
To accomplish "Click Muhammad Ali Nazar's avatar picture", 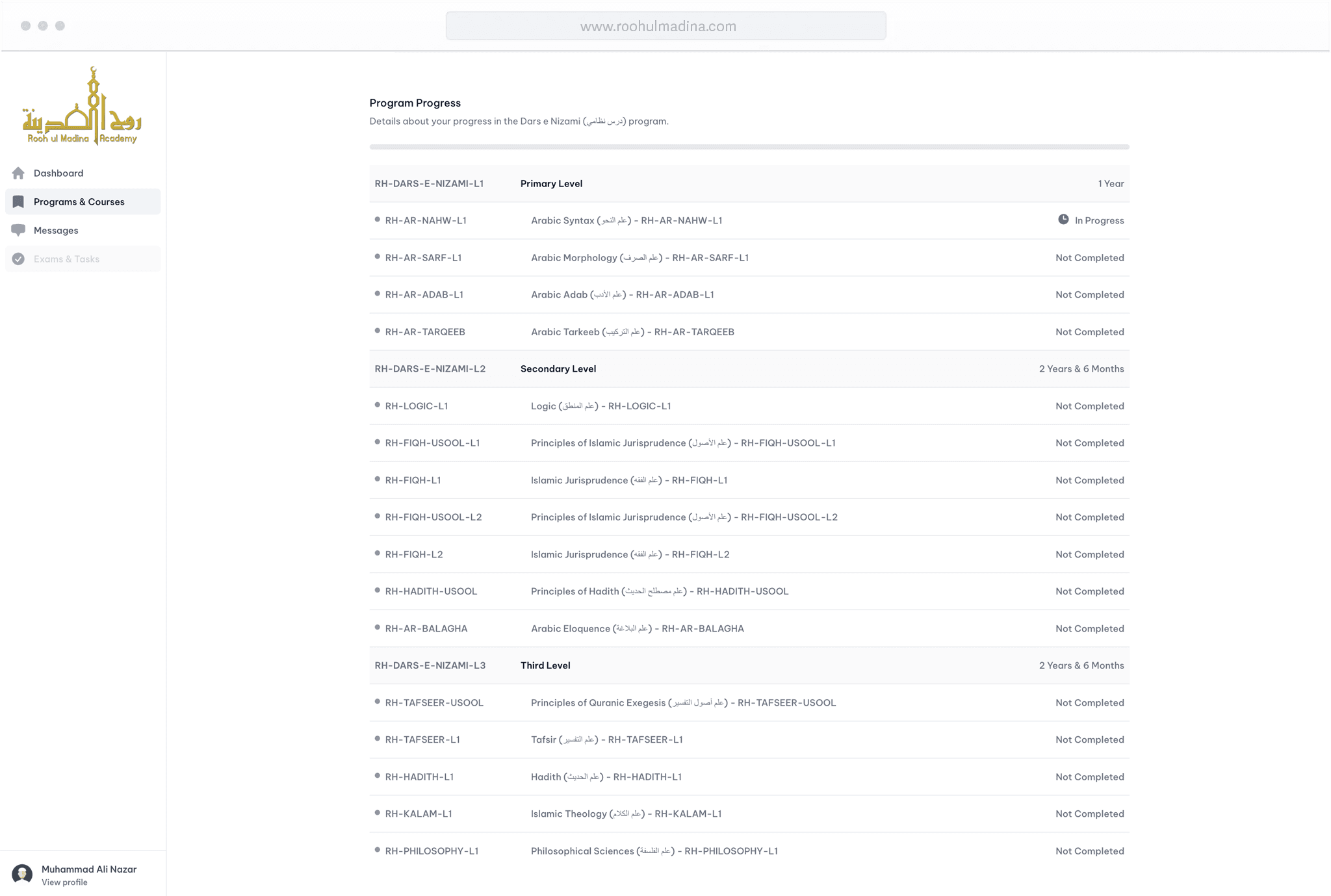I will coord(22,874).
